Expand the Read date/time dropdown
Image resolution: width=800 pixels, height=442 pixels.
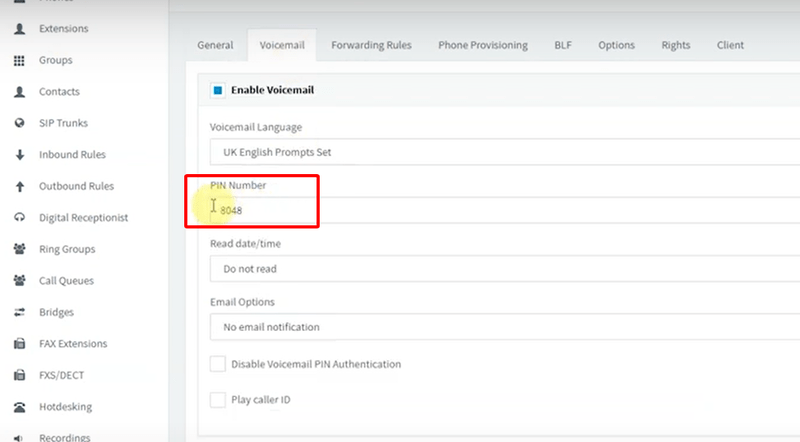click(500, 269)
